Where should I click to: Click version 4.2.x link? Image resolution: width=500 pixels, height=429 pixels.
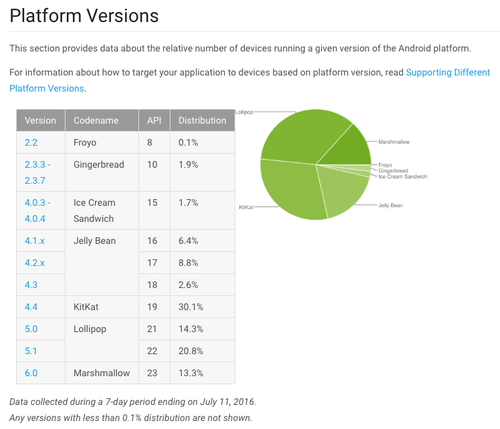[x=35, y=263]
